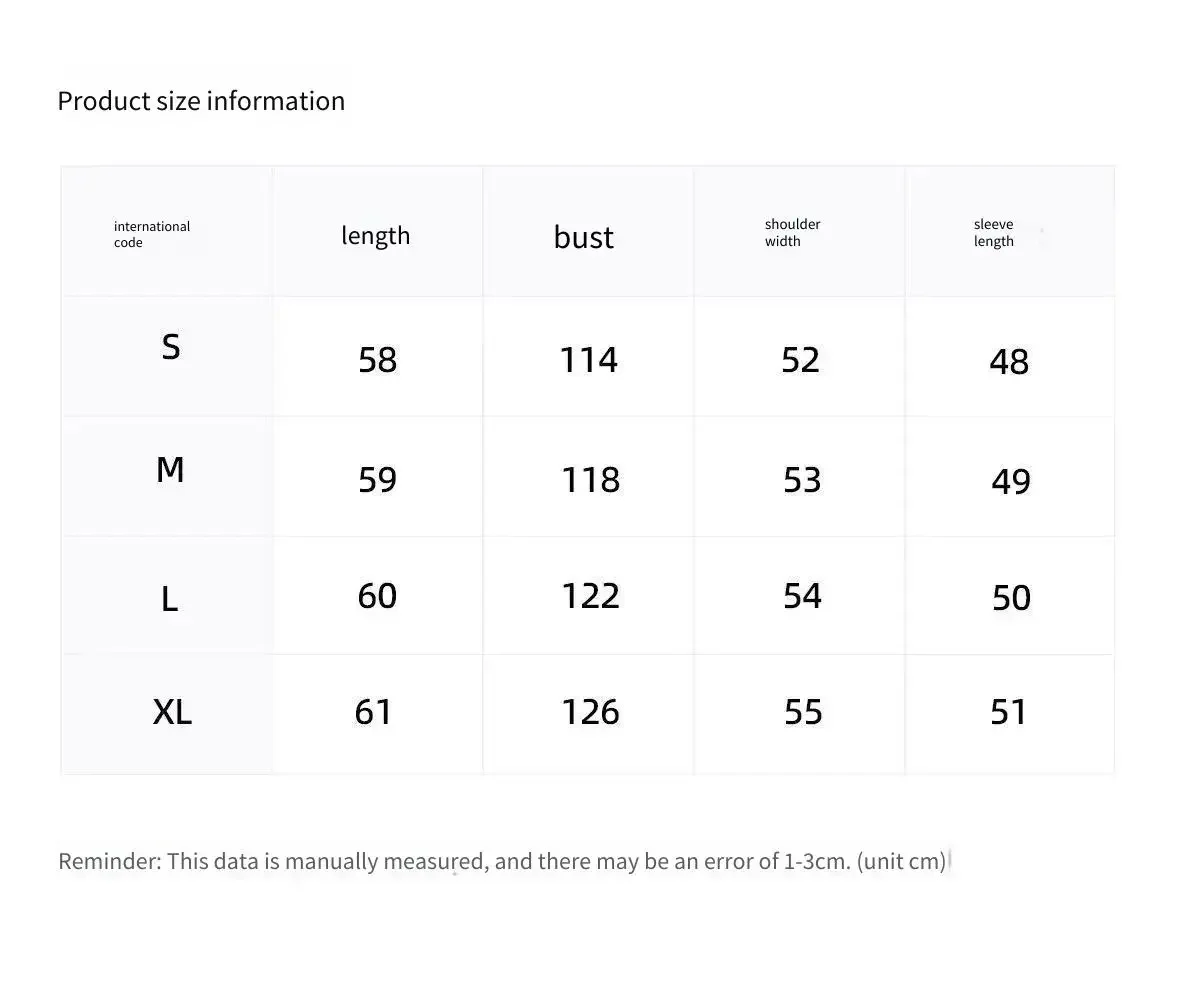
Task: Click the length value 61 for XL
Action: click(x=374, y=712)
